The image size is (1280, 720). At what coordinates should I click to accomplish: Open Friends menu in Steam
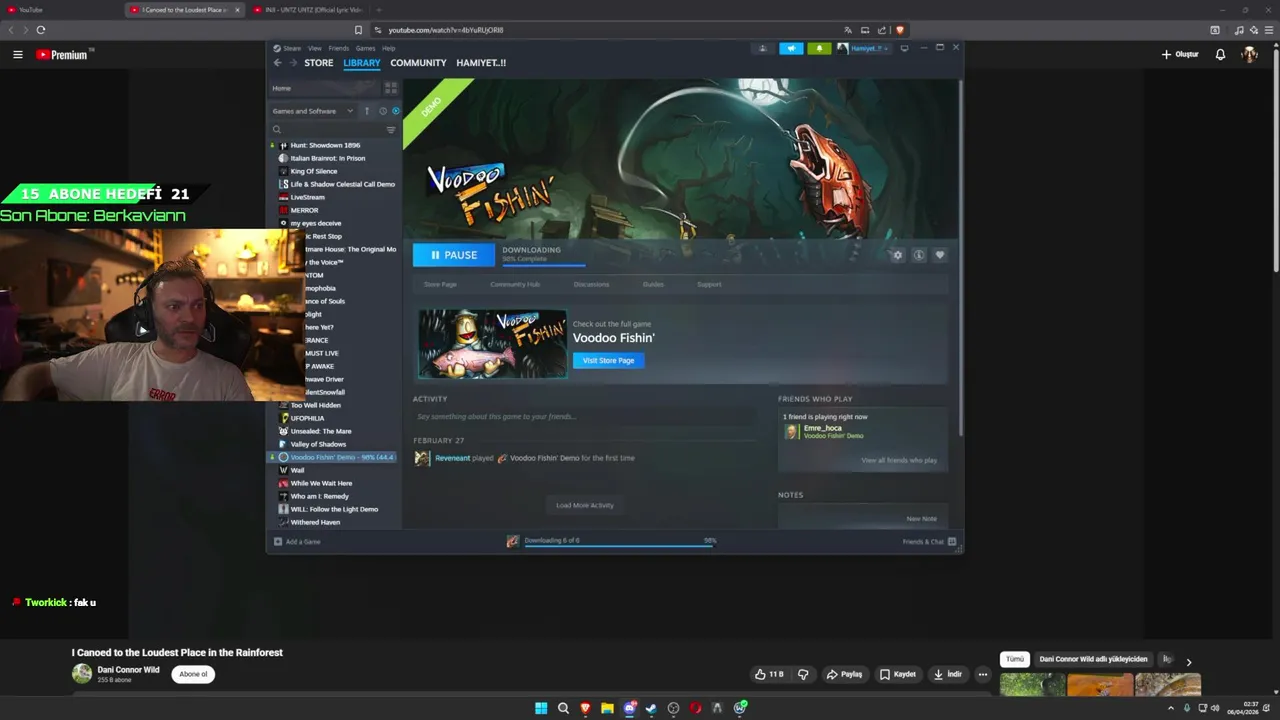click(339, 48)
